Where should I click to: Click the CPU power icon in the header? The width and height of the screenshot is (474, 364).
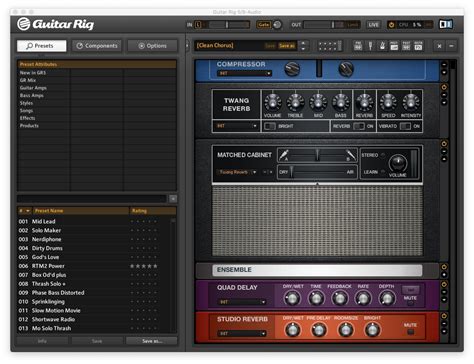pyautogui.click(x=391, y=25)
